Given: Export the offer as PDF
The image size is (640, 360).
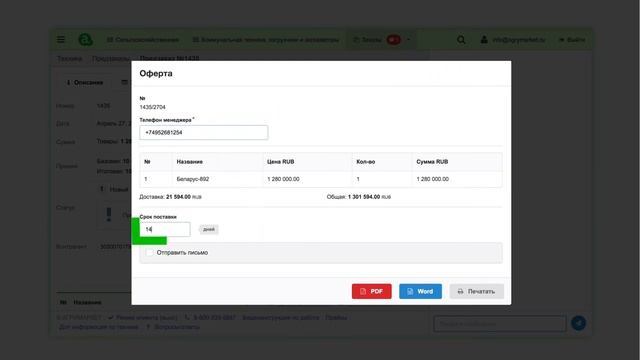Looking at the screenshot, I should [x=371, y=291].
